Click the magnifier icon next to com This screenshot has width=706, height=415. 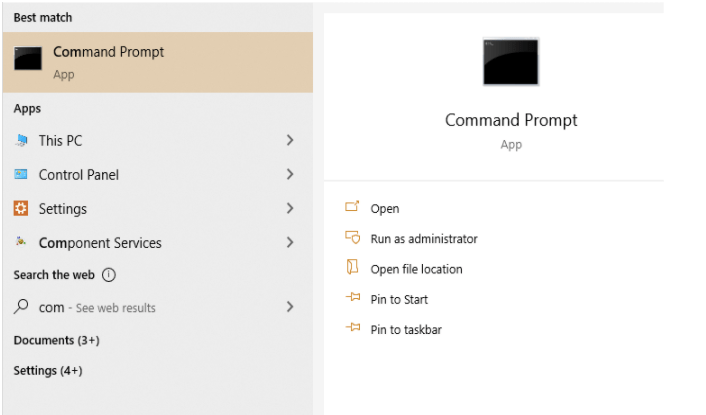pyautogui.click(x=21, y=307)
